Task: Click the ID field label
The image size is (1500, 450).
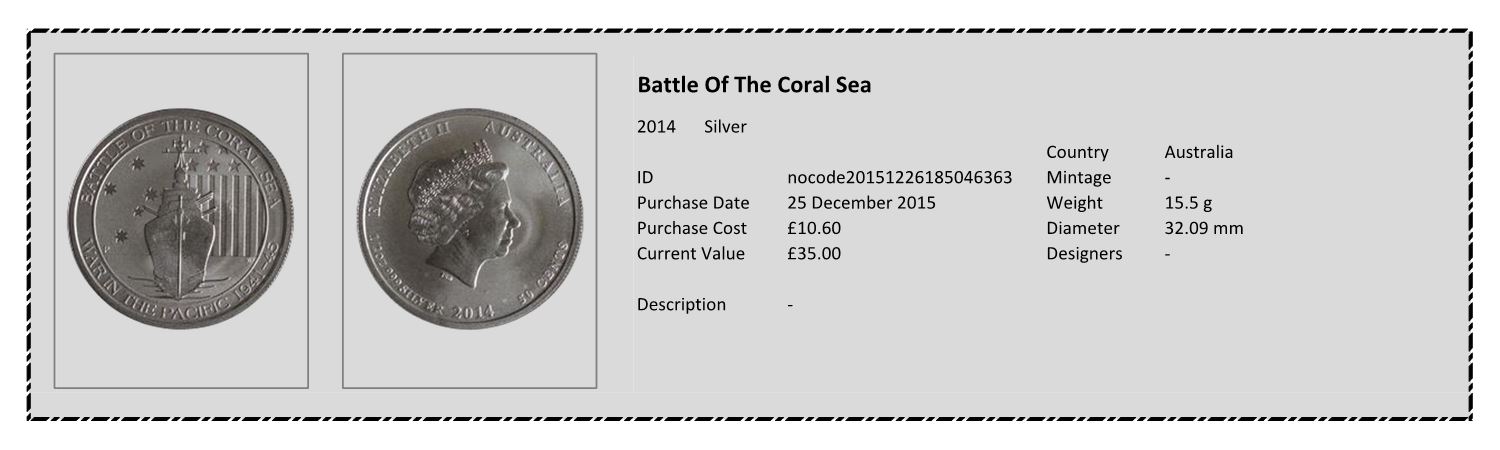Action: click(645, 178)
